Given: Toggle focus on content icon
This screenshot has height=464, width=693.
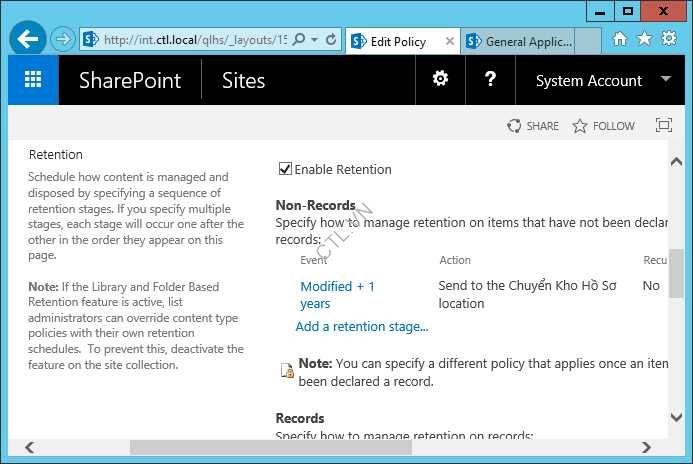Looking at the screenshot, I should coord(663,126).
